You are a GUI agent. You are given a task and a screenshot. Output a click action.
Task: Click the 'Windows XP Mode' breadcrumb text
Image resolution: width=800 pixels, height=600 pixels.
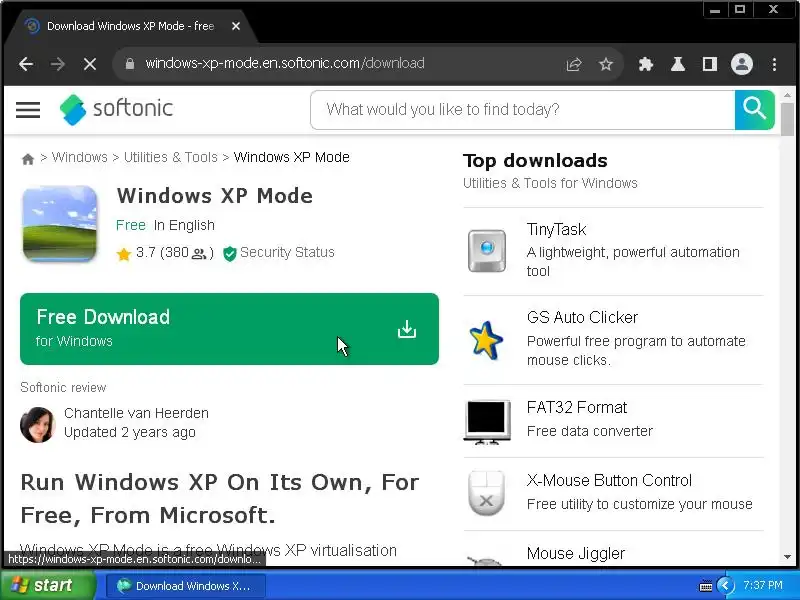tap(291, 157)
